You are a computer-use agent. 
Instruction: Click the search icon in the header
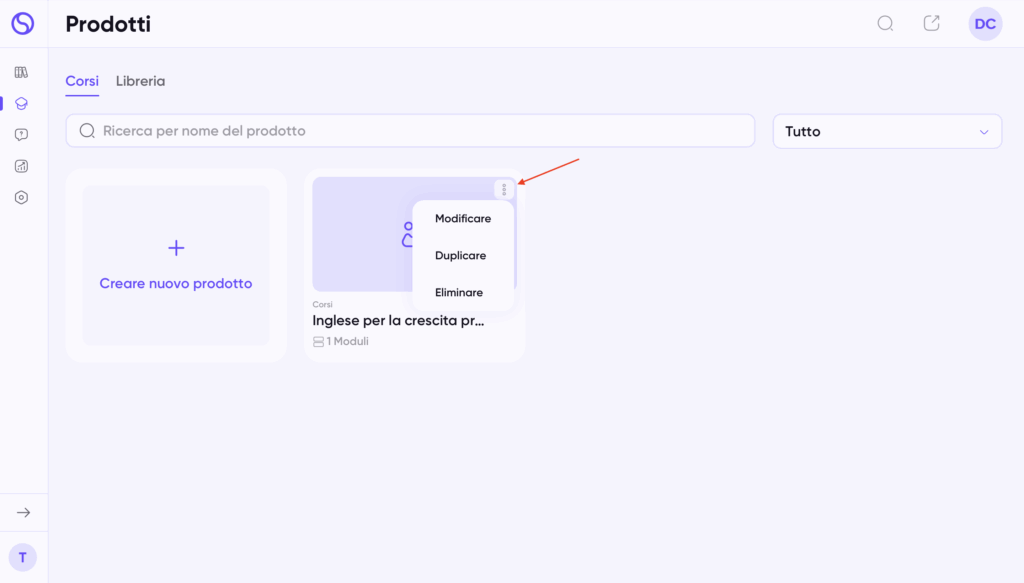(885, 23)
